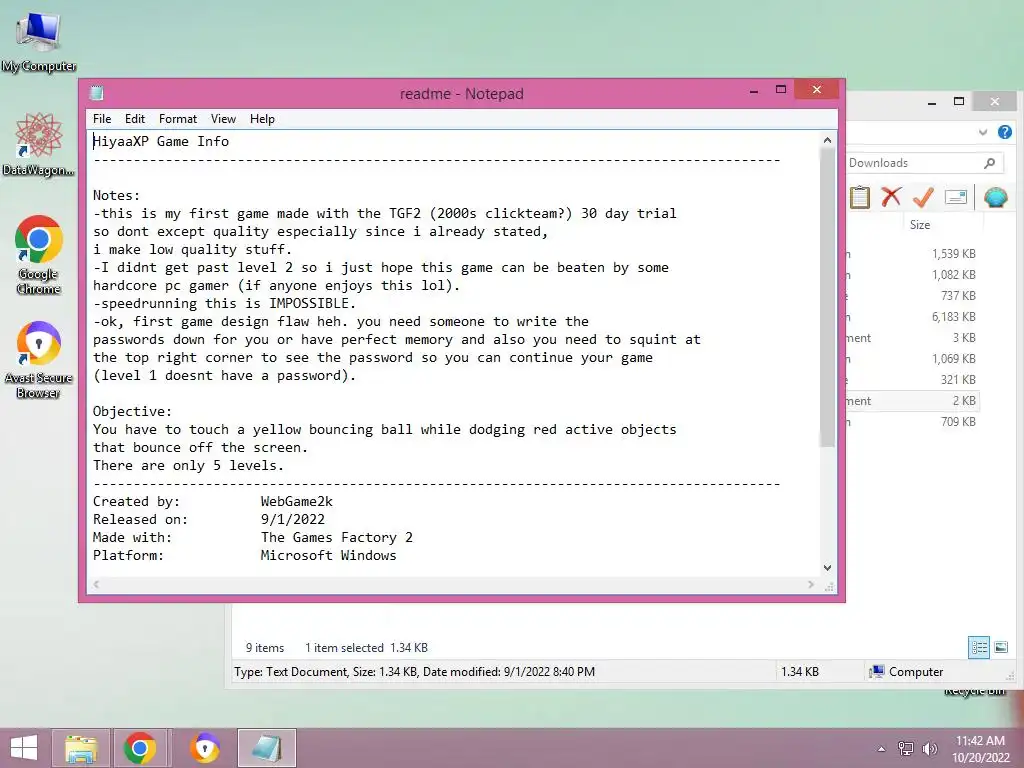
Task: Switch Explorer to large icons view
Action: [x=1000, y=647]
